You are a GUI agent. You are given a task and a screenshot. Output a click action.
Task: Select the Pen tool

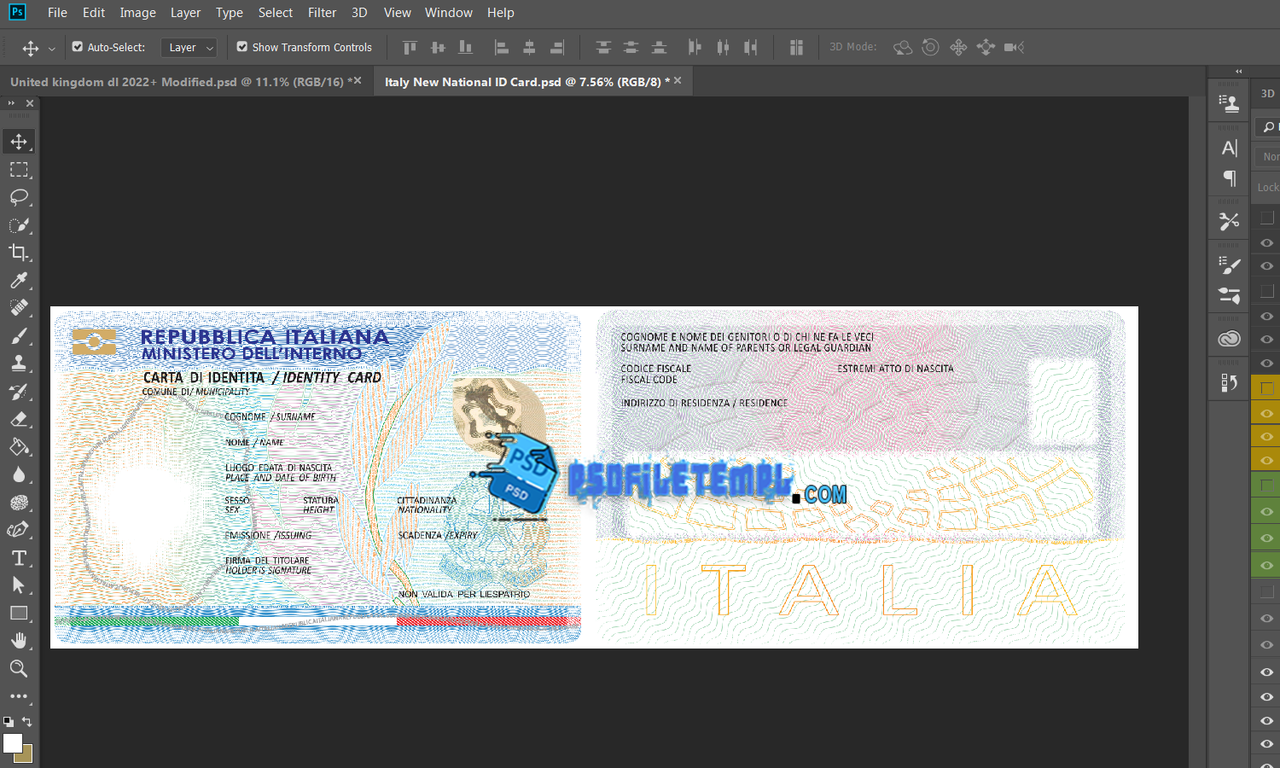(x=19, y=530)
